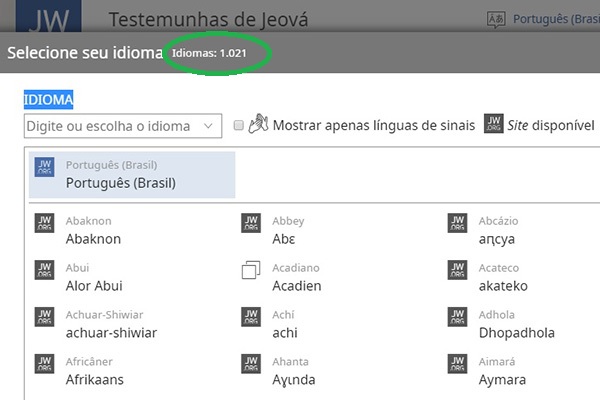Click the JW.org icon beside Achí
Screen dimensions: 600x400
coord(251,317)
